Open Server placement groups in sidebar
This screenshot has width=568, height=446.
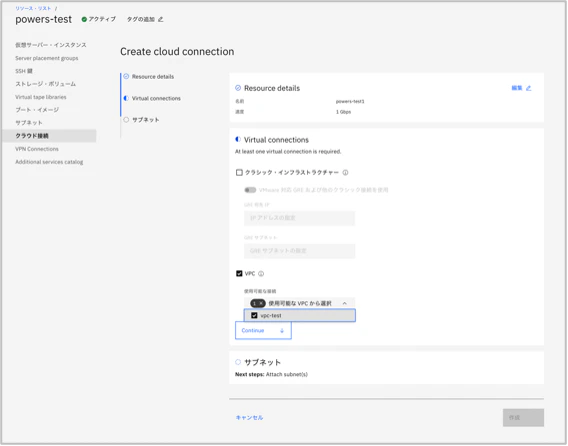click(x=47, y=58)
